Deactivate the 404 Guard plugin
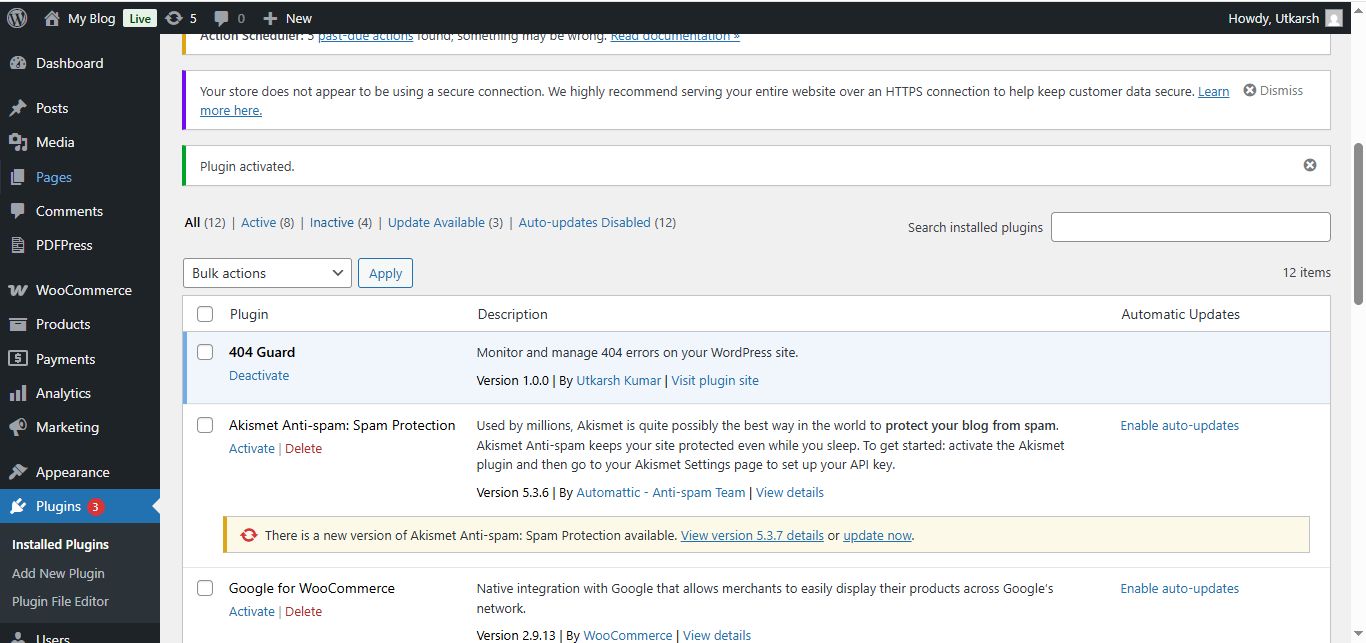 (259, 375)
